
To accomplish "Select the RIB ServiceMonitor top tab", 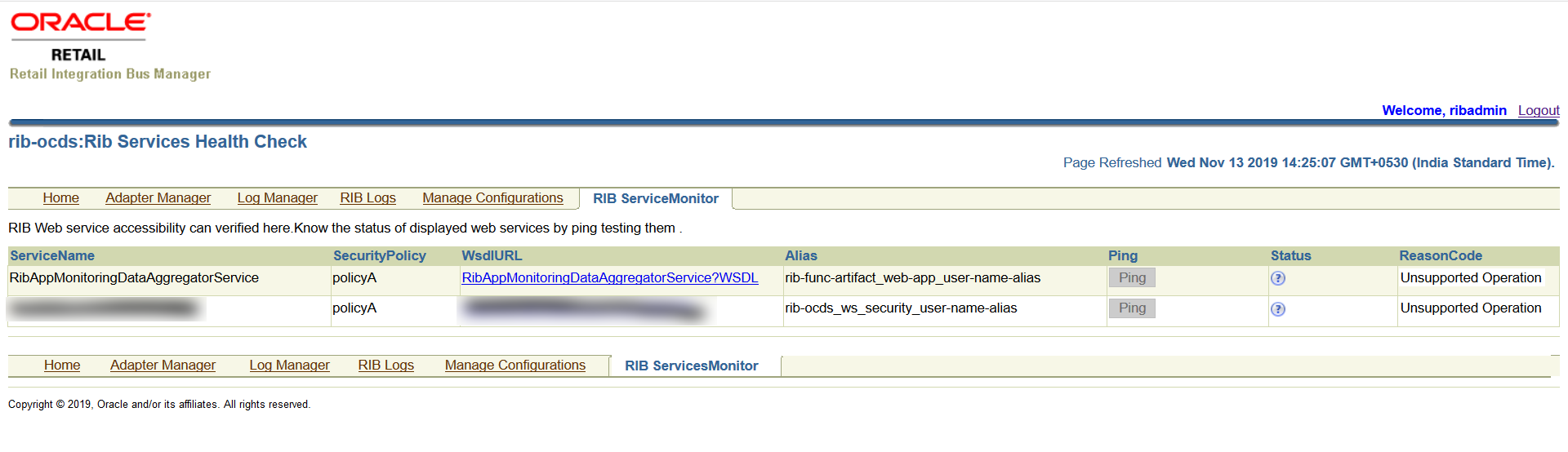I will [x=656, y=199].
